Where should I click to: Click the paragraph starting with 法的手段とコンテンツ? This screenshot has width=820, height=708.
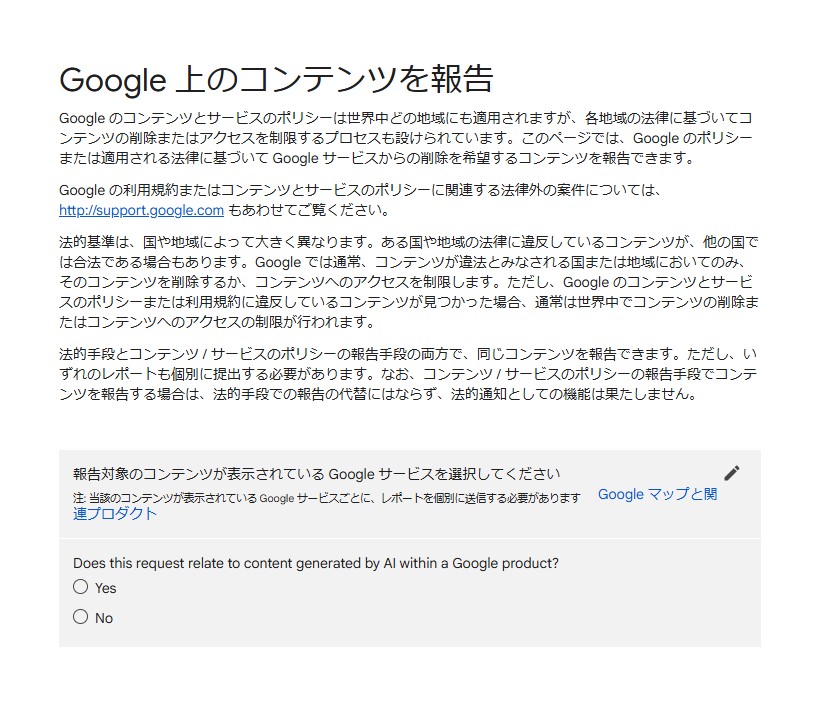[408, 374]
